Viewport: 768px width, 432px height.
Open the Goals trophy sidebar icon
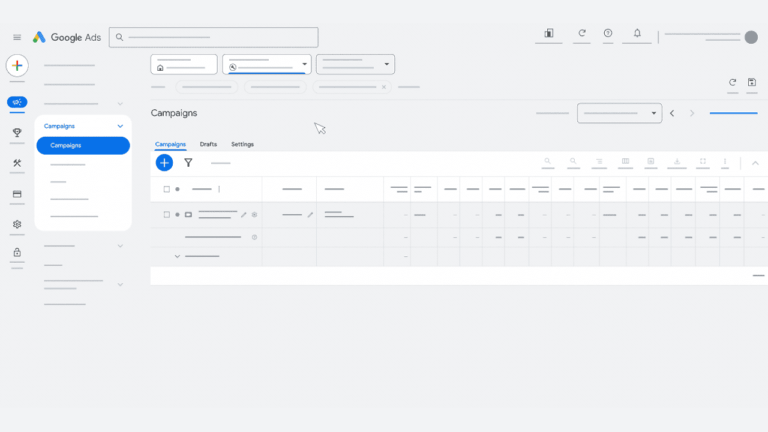(x=17, y=132)
